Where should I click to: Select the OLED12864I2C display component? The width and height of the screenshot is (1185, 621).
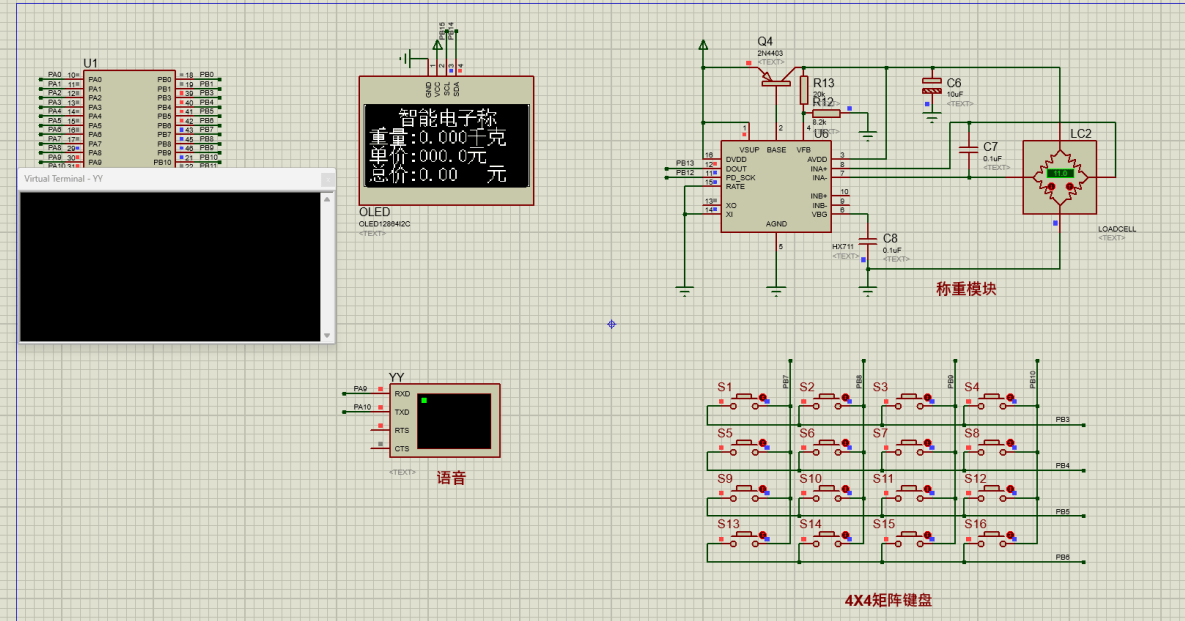[x=445, y=140]
